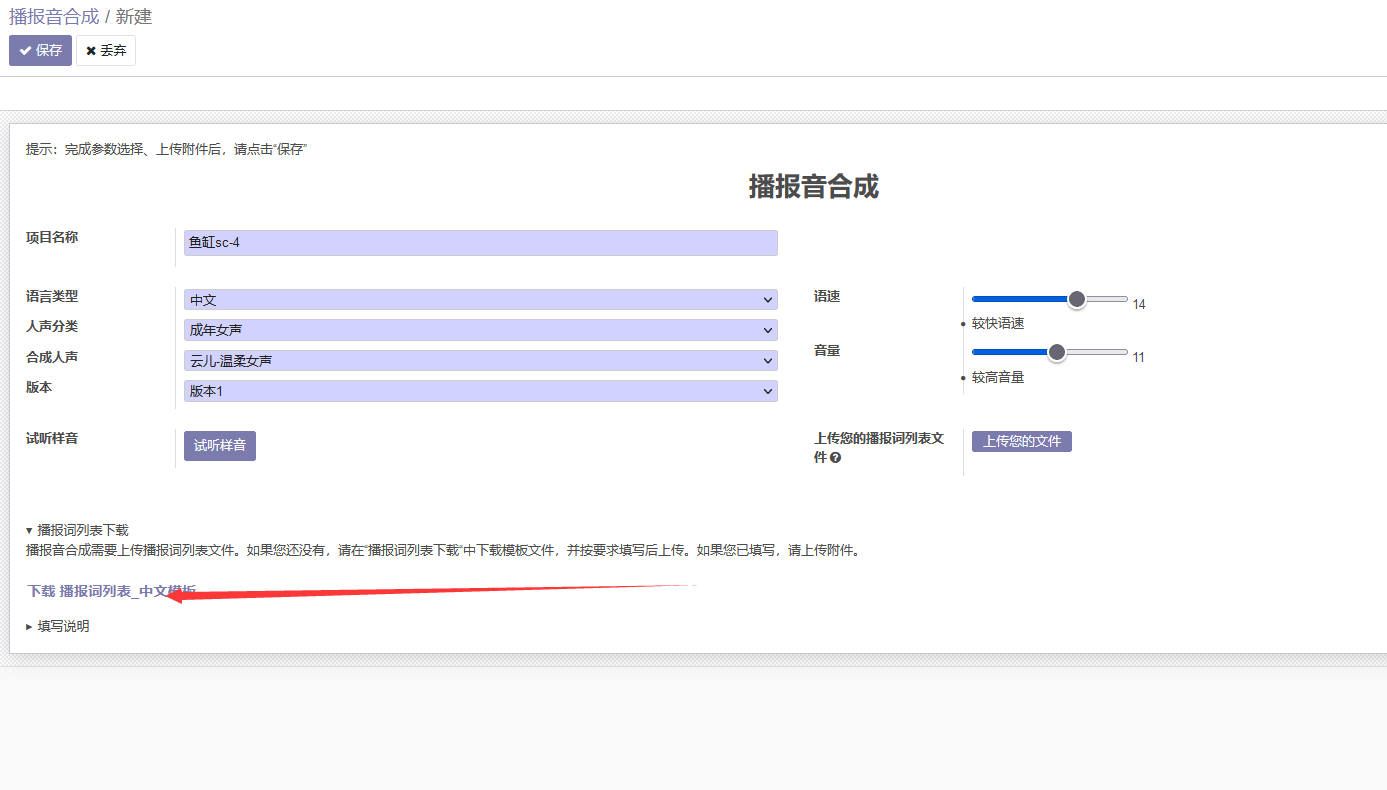Open the 人声分类 dropdown showing 成年女声
Viewport: 1387px width, 790px height.
(480, 330)
